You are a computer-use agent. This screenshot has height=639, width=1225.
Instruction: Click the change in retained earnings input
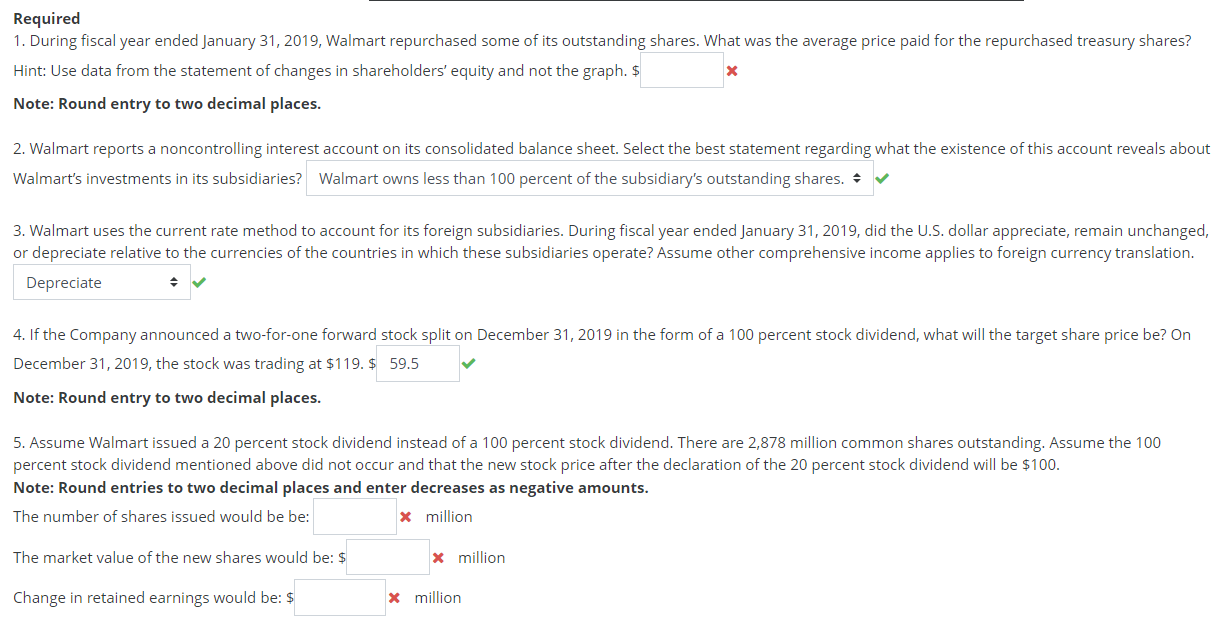339,598
